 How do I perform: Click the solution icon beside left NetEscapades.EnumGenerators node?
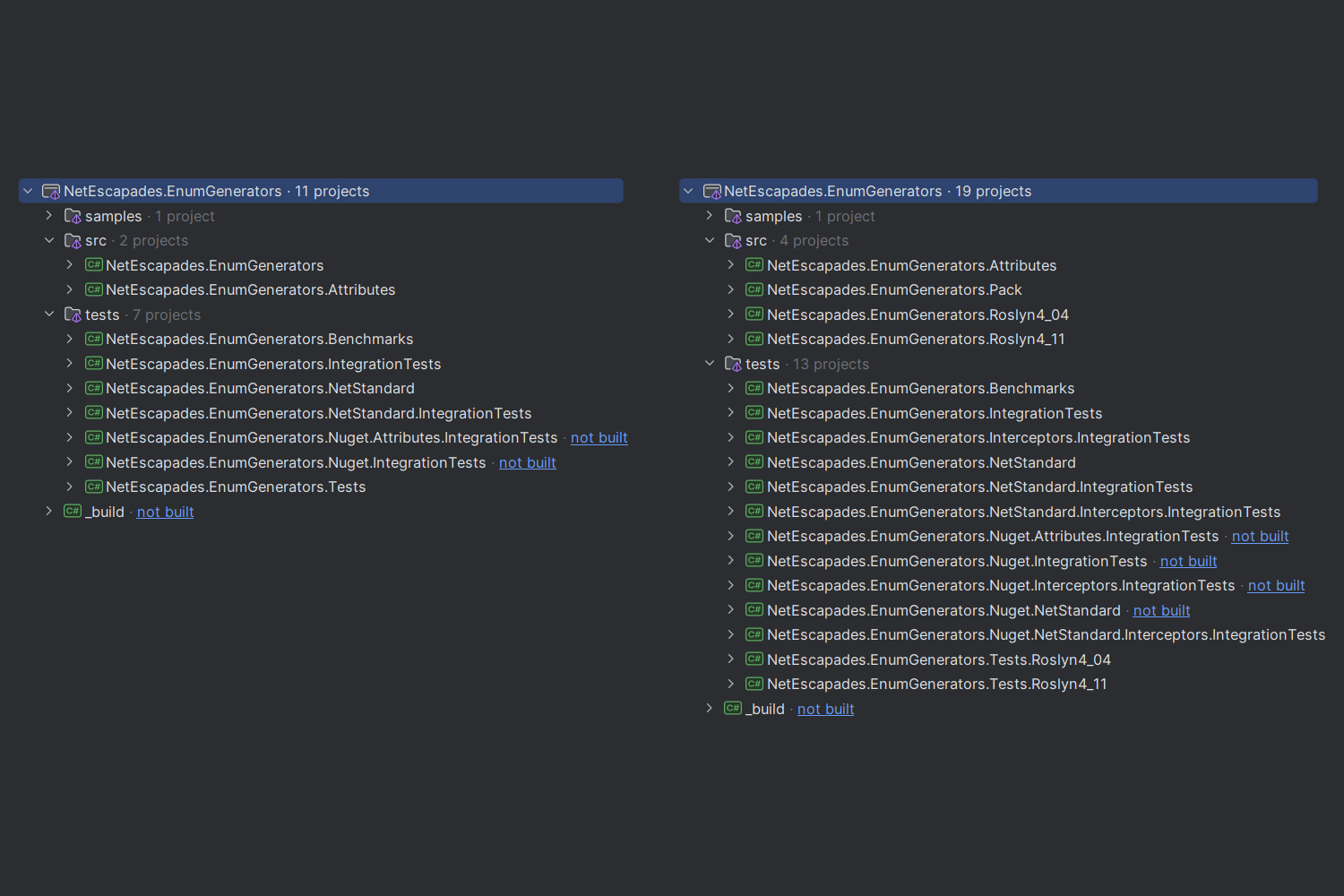pos(50,190)
